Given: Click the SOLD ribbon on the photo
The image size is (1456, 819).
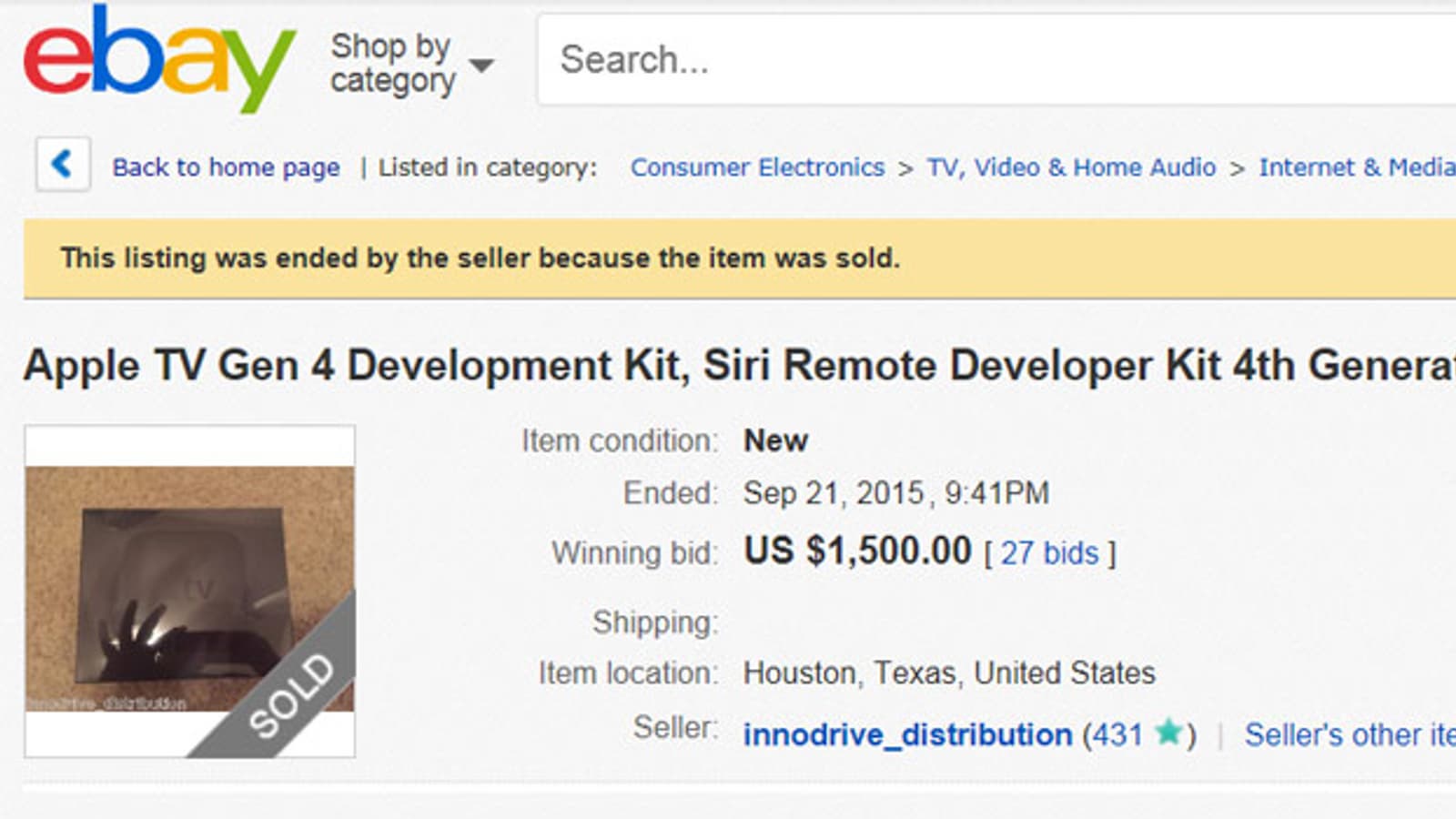Looking at the screenshot, I should [293, 695].
